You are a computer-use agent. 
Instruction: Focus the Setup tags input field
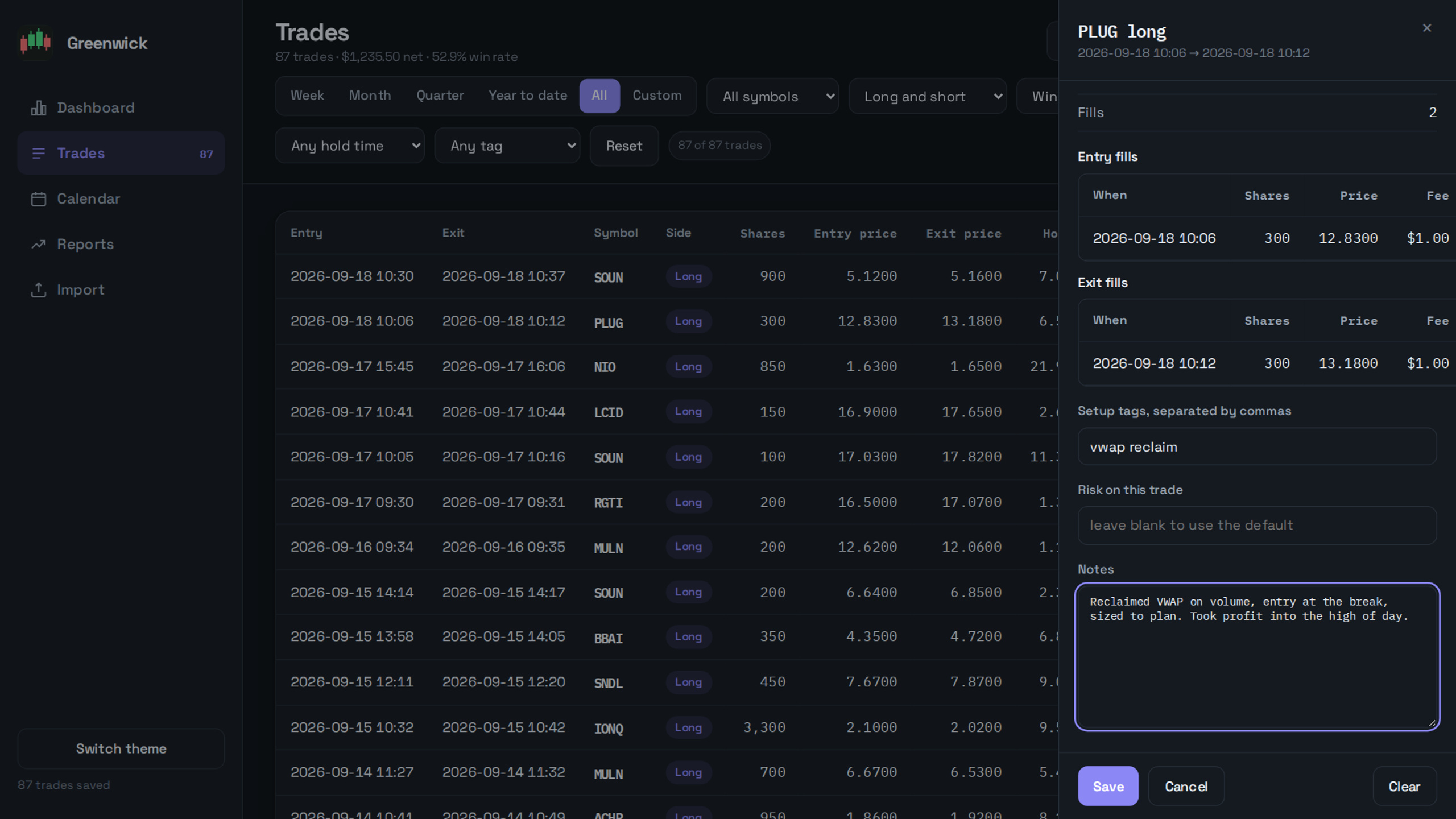click(1257, 446)
